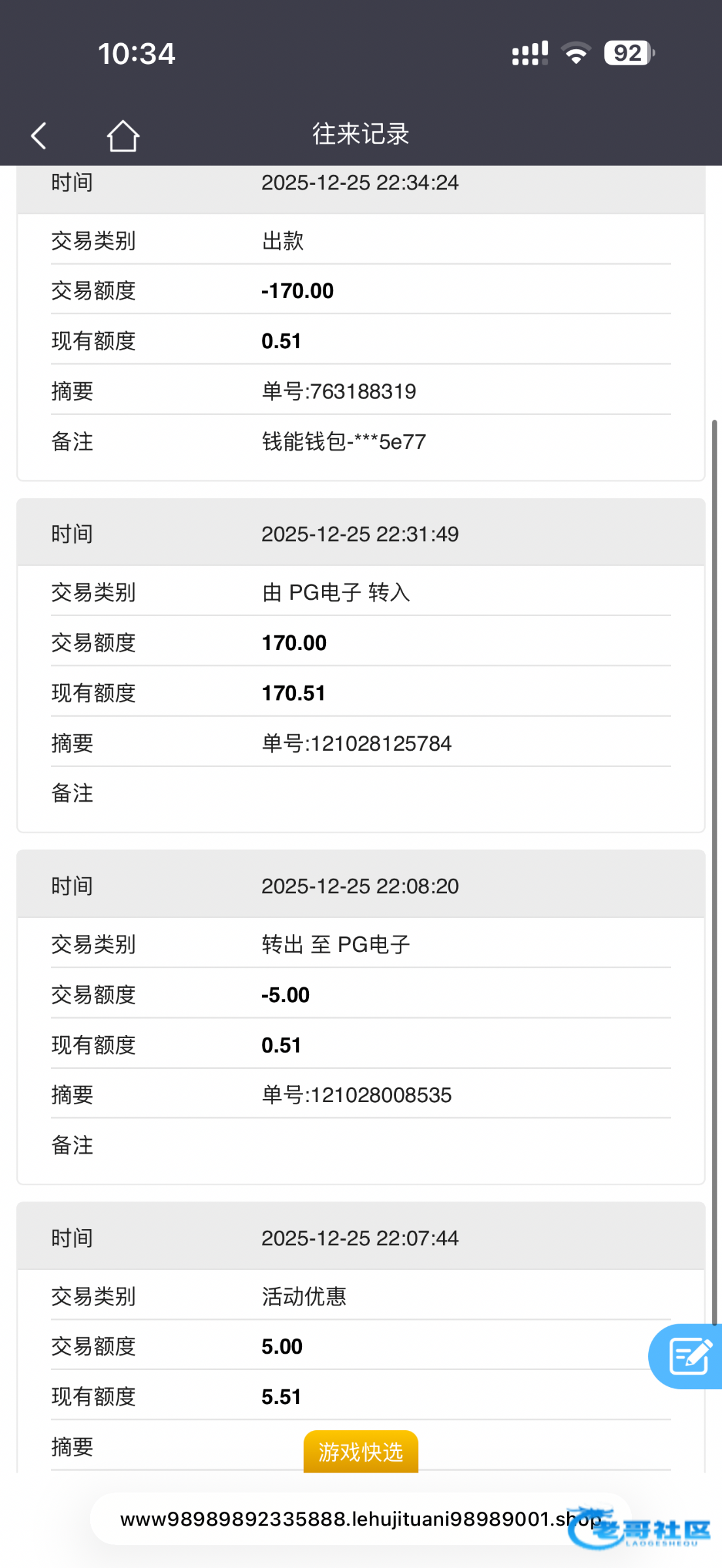Select order number 单号:121028008535

(356, 1095)
